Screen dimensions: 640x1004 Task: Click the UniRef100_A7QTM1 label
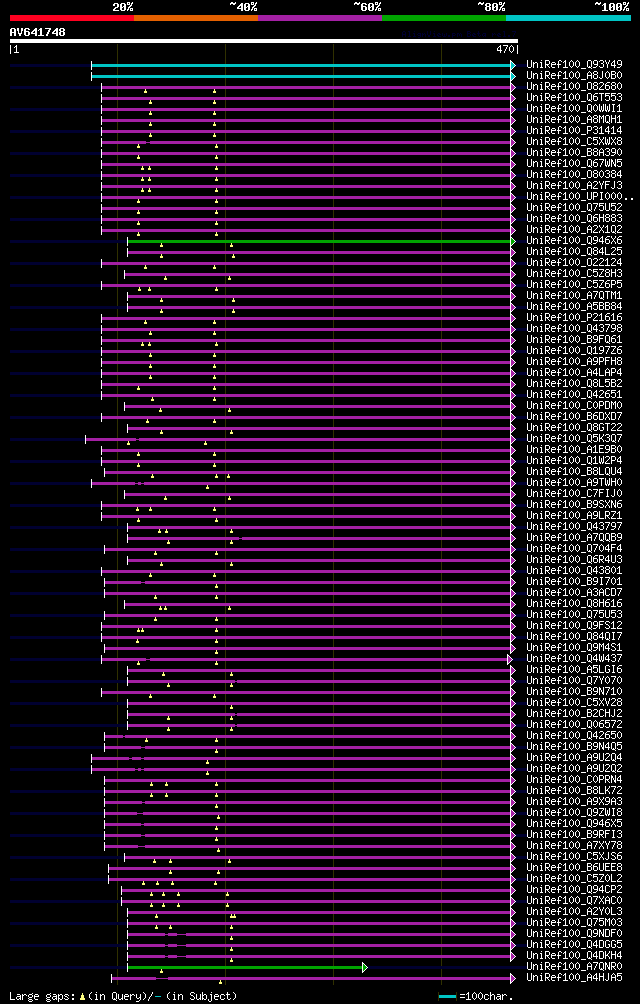574,296
